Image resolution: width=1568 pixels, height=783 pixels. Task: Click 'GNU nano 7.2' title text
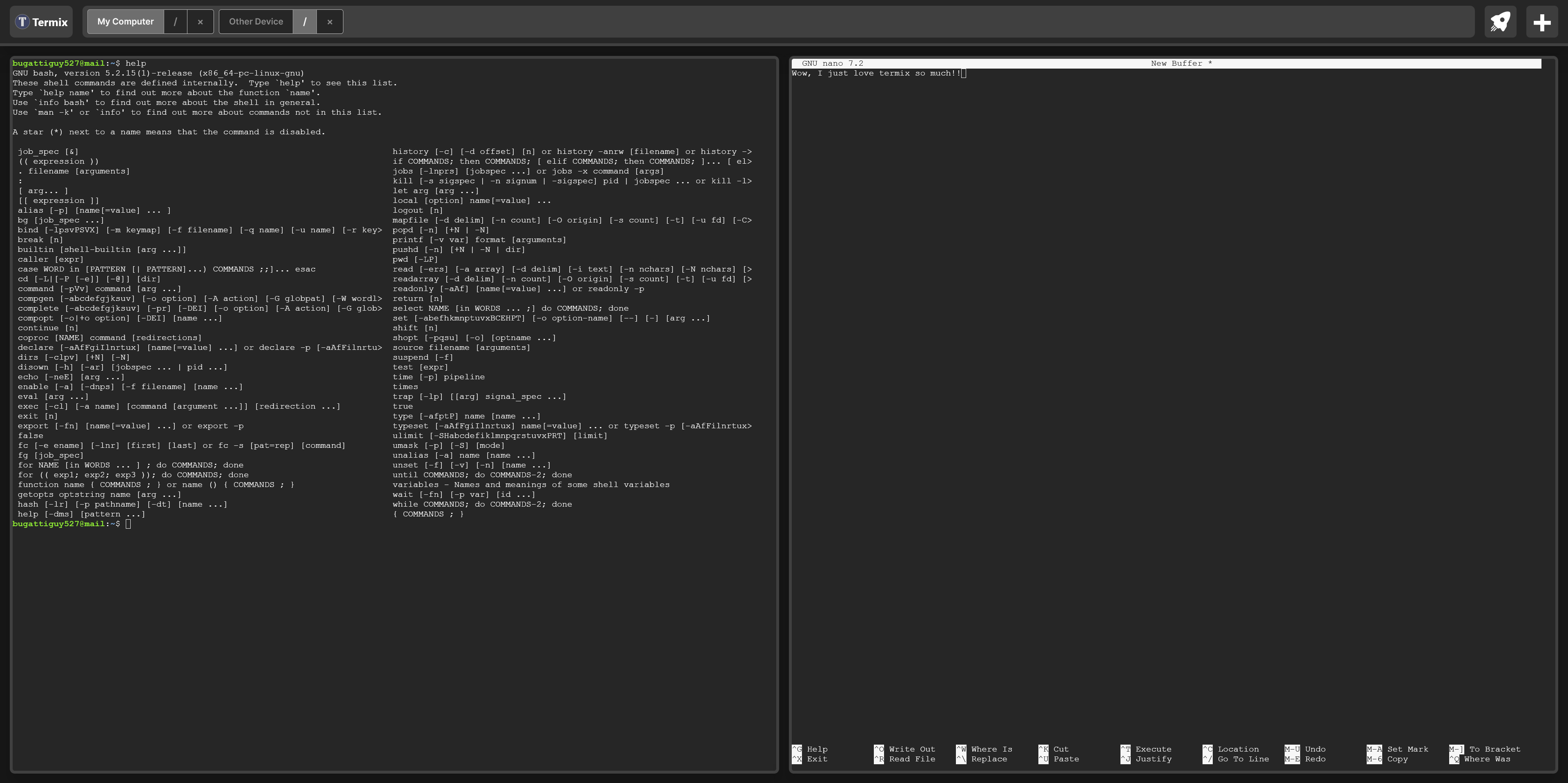pyautogui.click(x=832, y=63)
